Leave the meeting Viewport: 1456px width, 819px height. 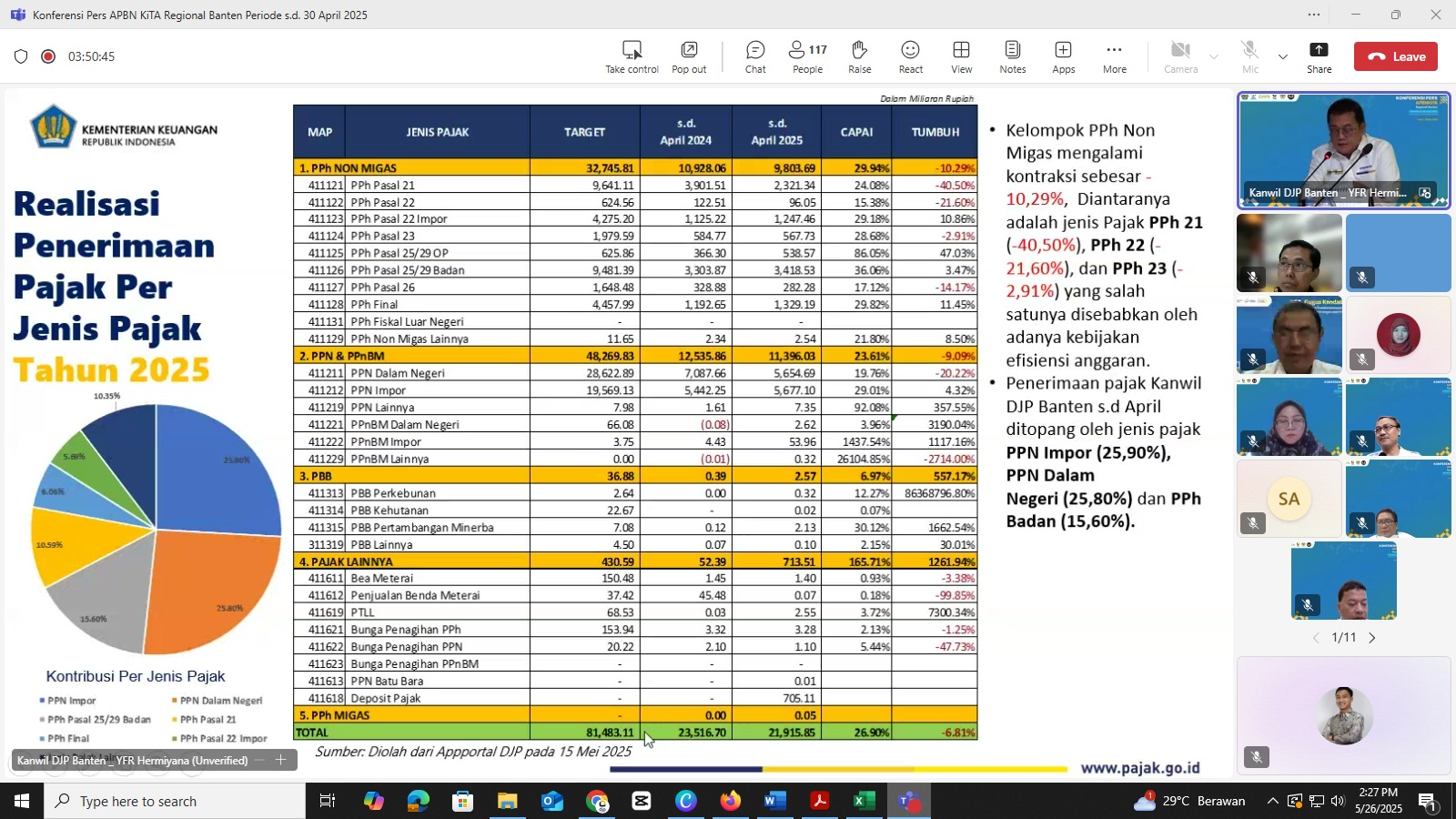point(1395,56)
